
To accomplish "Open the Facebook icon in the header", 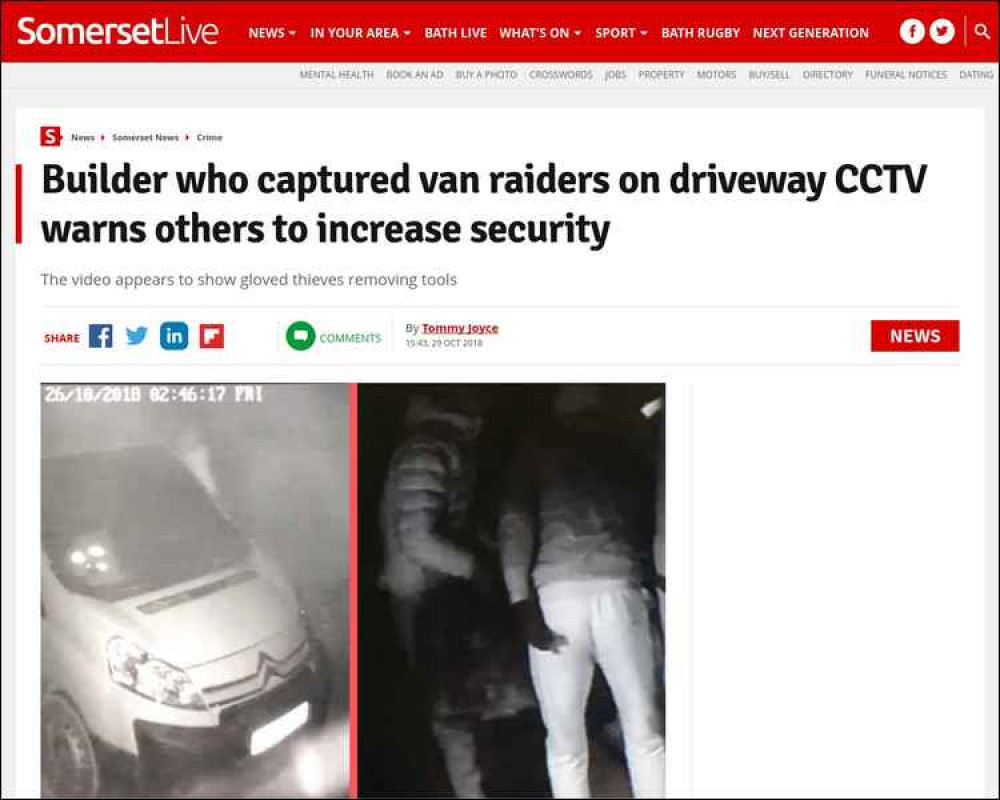I will pyautogui.click(x=912, y=32).
